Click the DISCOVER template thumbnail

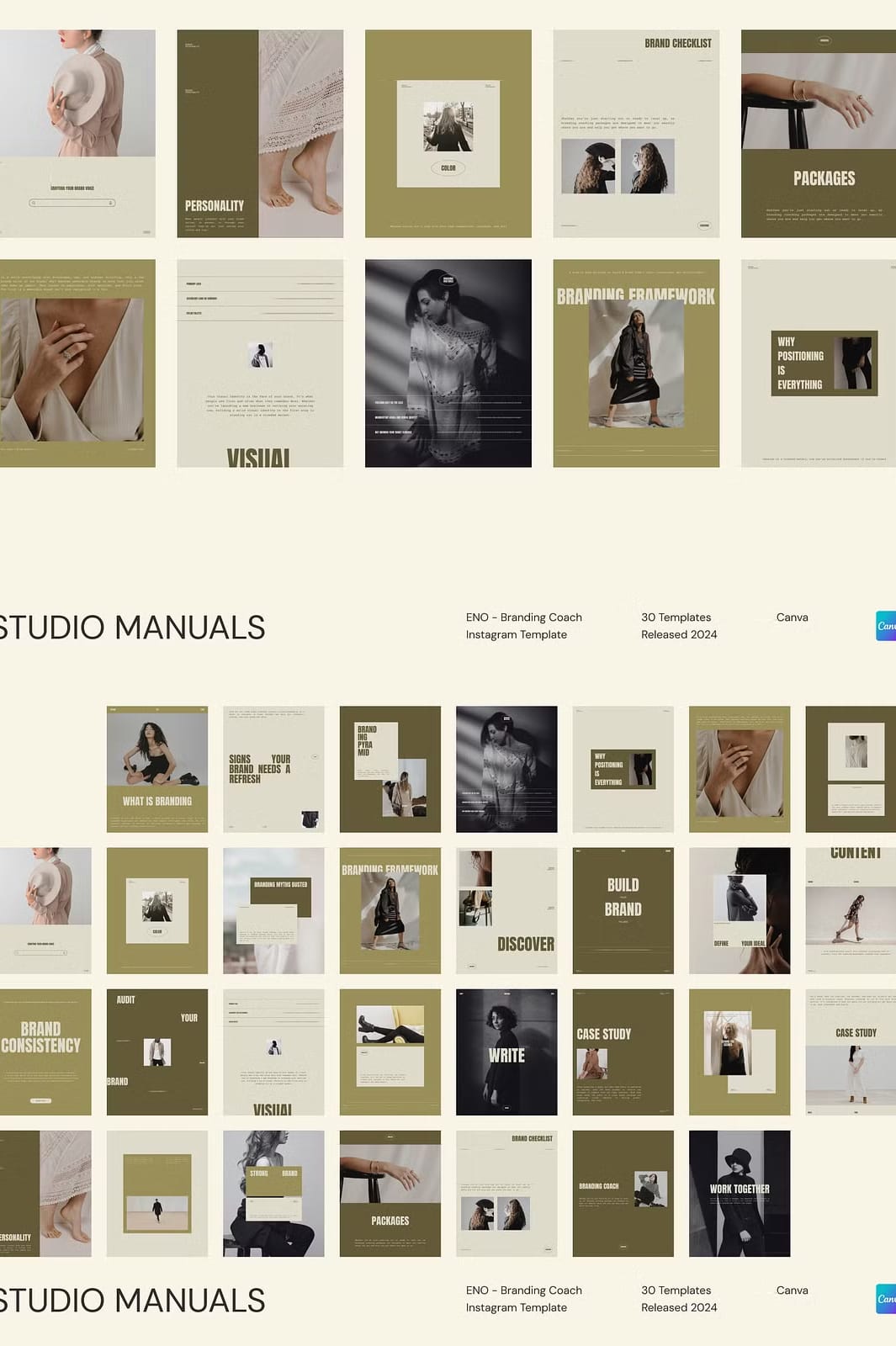point(506,910)
